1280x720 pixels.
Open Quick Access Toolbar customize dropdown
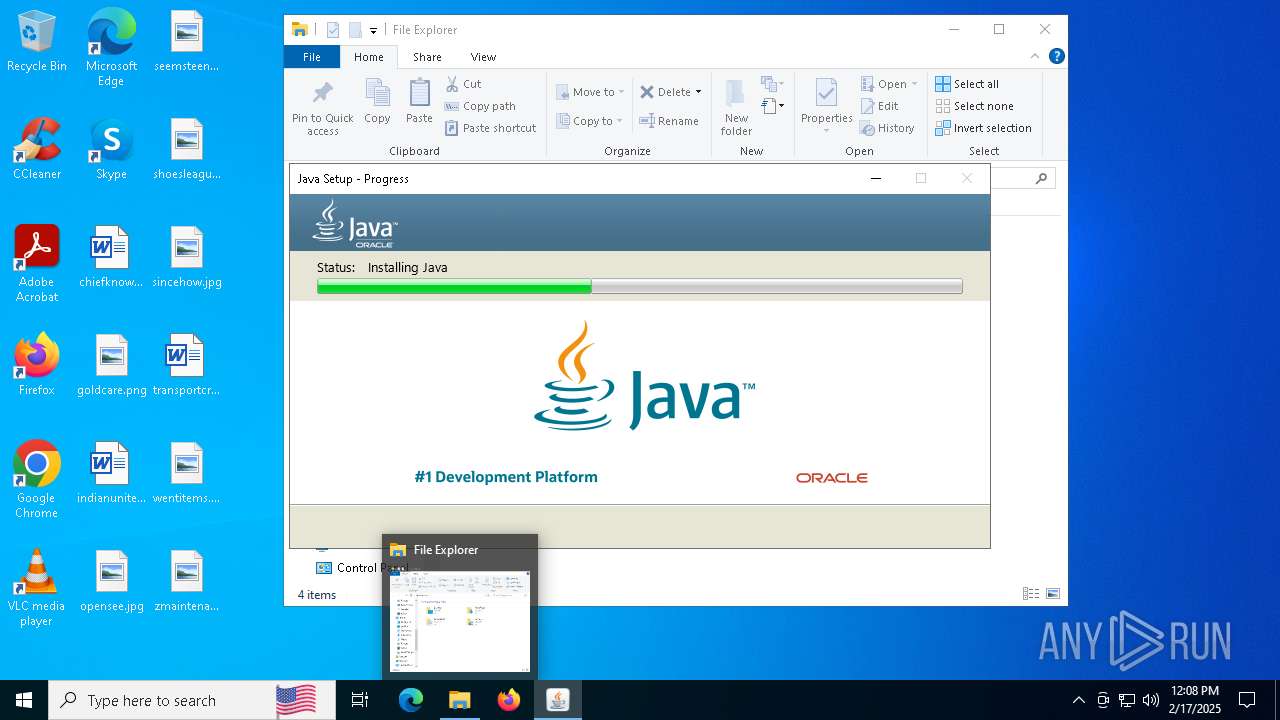pos(373,30)
